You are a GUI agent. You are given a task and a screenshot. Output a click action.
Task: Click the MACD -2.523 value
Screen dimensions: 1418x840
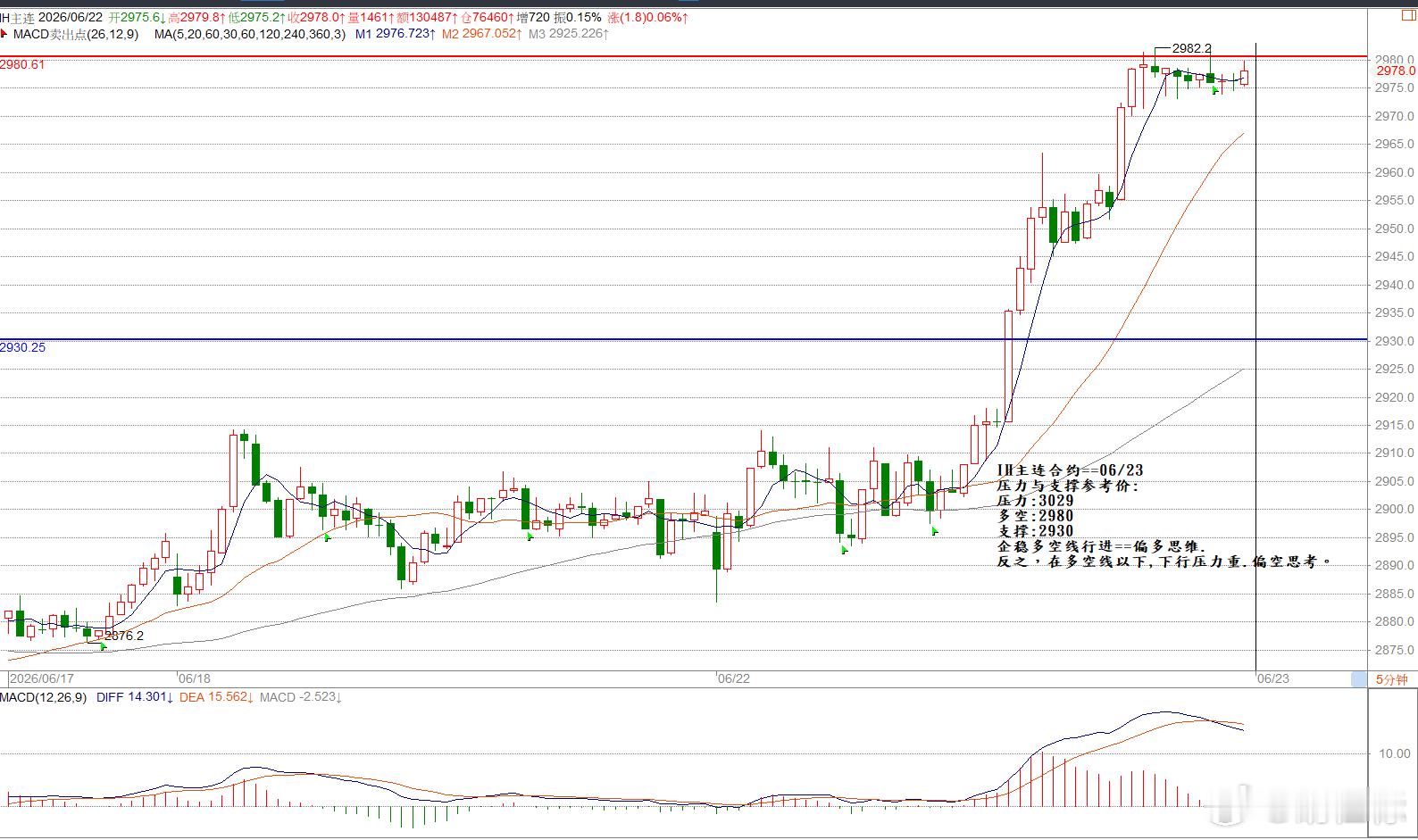pyautogui.click(x=301, y=696)
